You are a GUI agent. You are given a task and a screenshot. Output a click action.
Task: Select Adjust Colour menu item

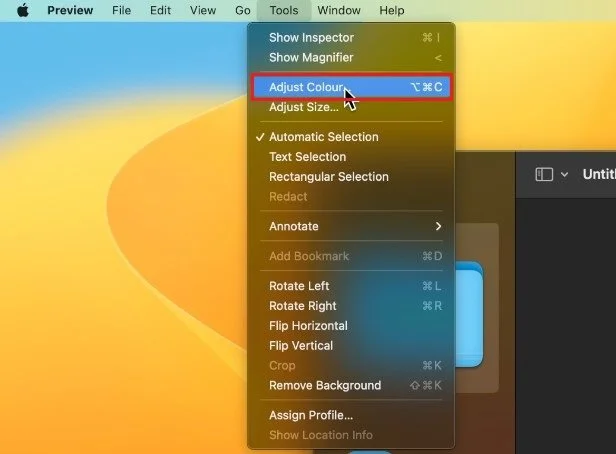pyautogui.click(x=352, y=87)
